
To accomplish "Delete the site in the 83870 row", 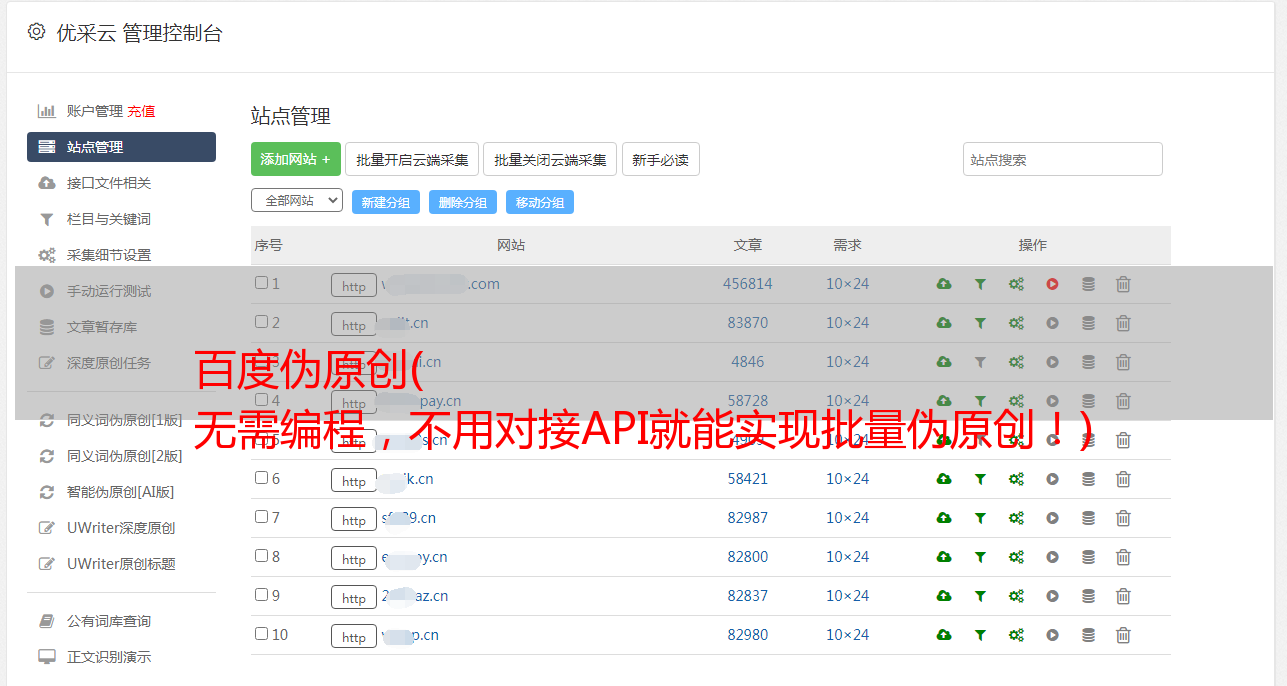I will pos(1123,323).
